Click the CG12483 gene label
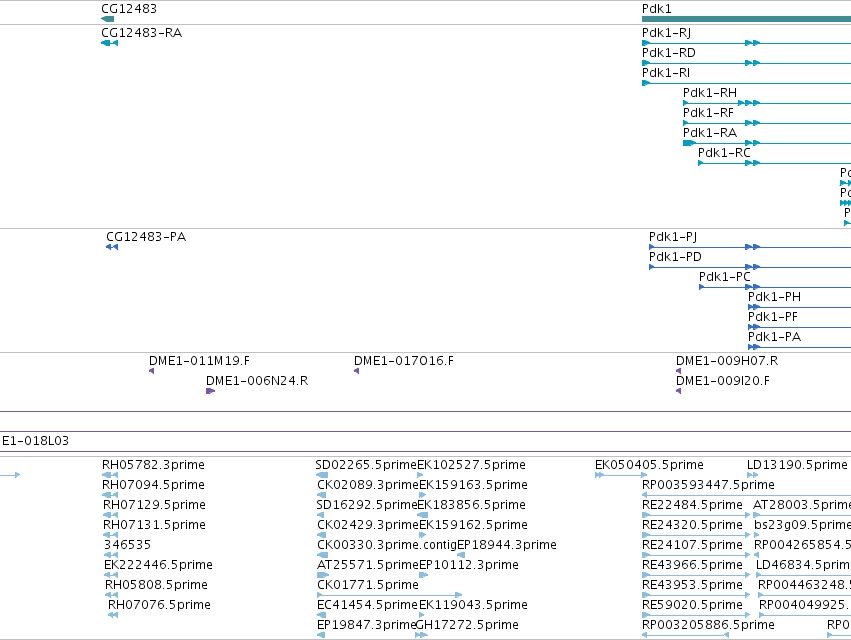Screen dimensions: 851x640 point(129,9)
